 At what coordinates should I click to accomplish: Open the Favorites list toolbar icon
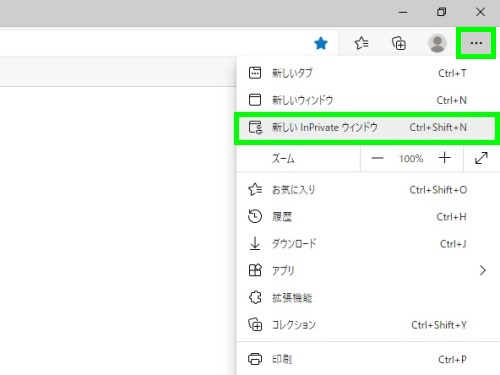tap(361, 43)
